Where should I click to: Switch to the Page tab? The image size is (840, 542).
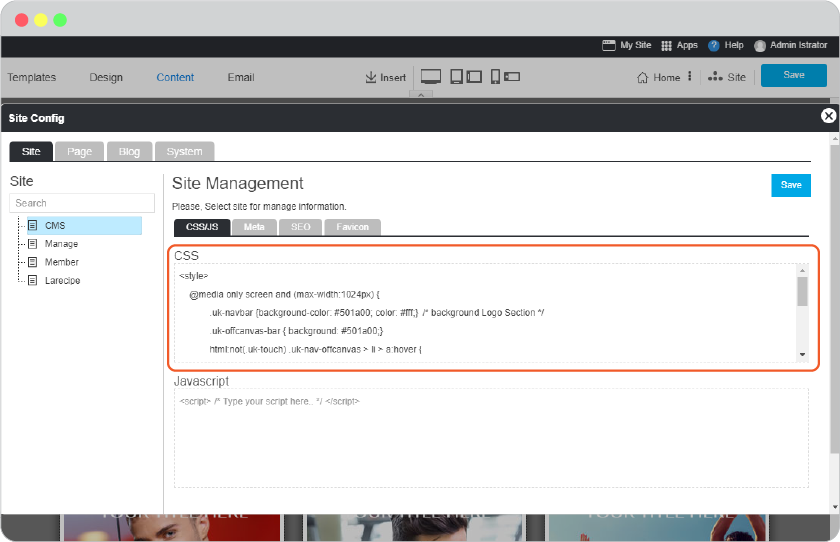[79, 152]
